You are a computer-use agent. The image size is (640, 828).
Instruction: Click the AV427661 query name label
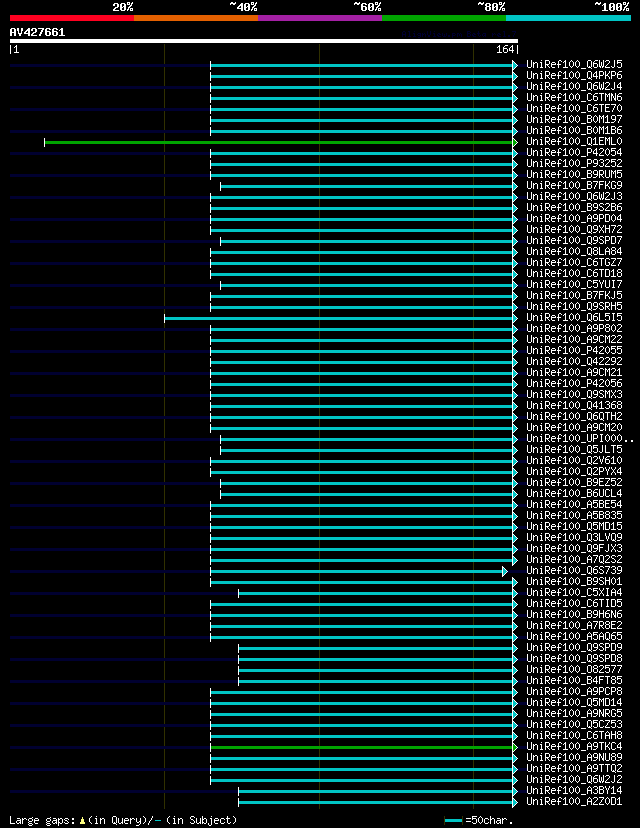click(x=37, y=32)
